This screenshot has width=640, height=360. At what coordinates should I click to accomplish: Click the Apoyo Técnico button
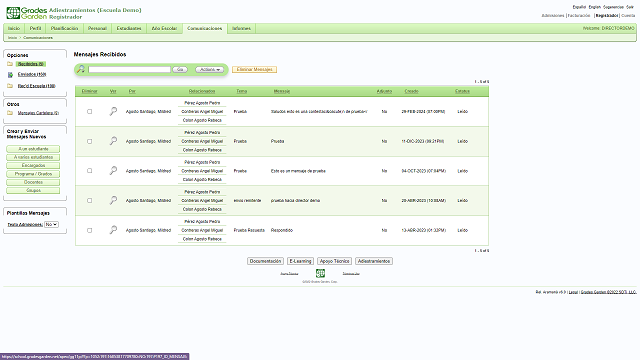pos(334,261)
